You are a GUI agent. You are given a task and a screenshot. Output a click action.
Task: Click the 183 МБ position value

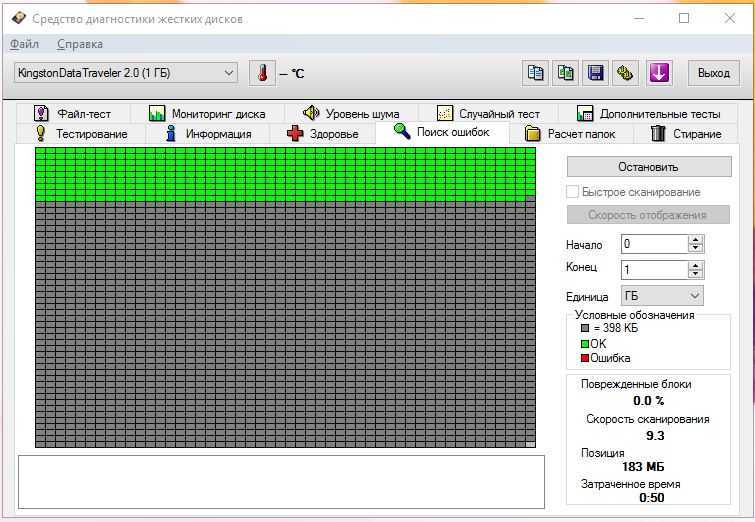(x=643, y=467)
